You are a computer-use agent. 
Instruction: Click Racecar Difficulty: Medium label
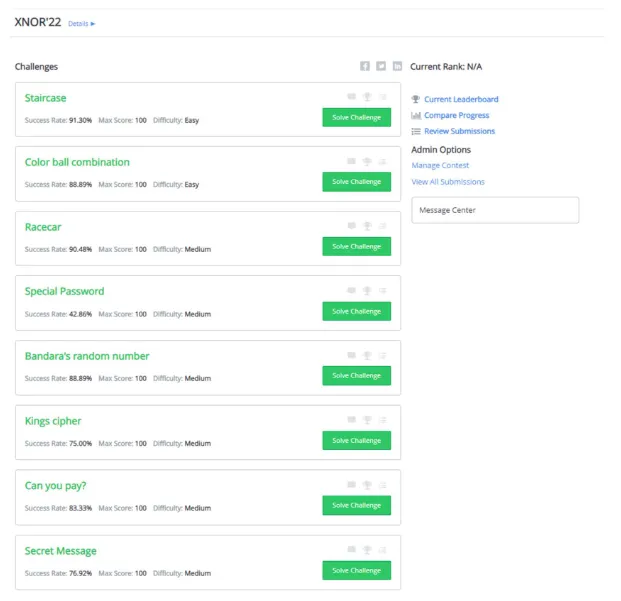182,249
